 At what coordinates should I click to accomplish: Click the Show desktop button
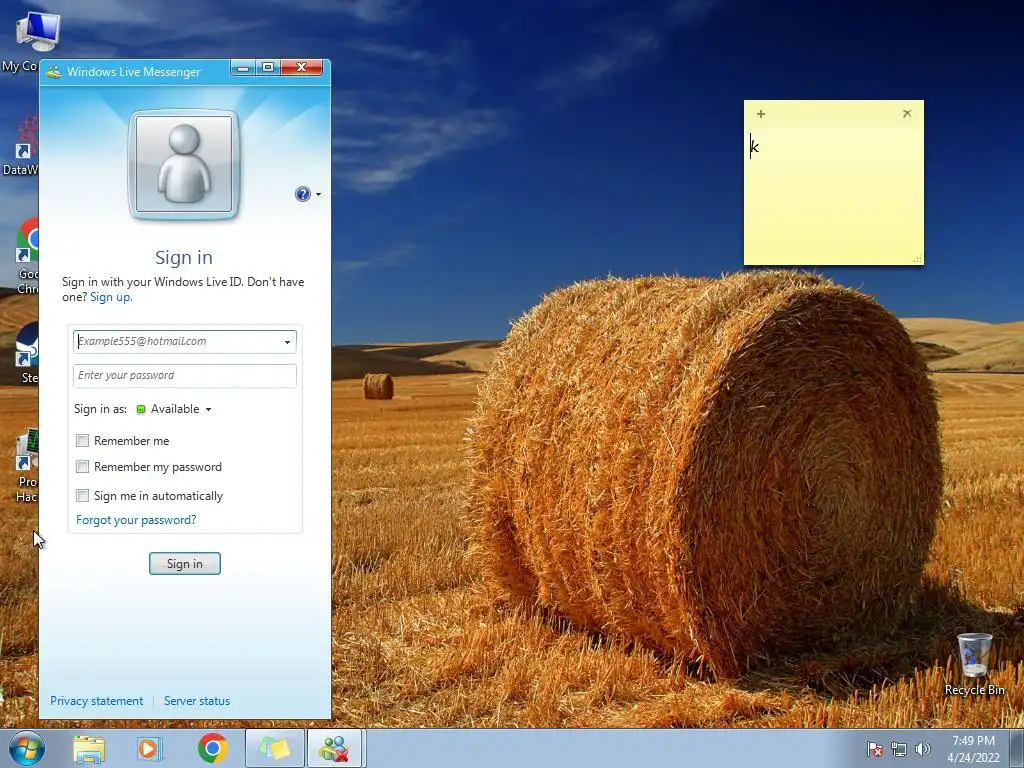point(1017,749)
